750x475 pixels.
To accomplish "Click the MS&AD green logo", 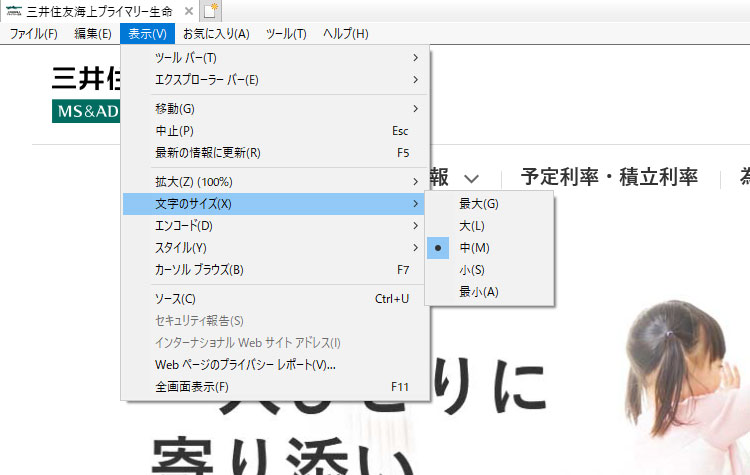I will [x=86, y=111].
